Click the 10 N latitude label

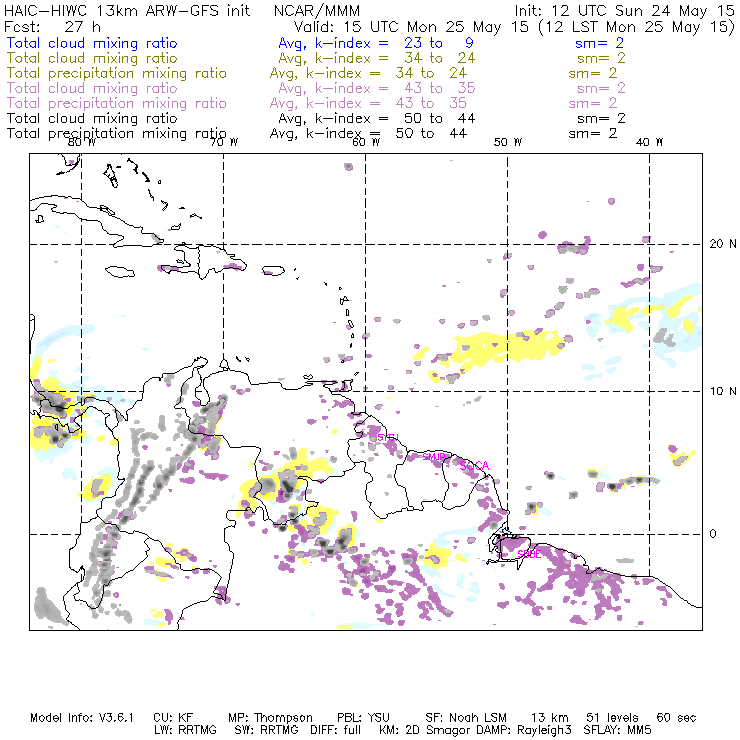[x=723, y=391]
